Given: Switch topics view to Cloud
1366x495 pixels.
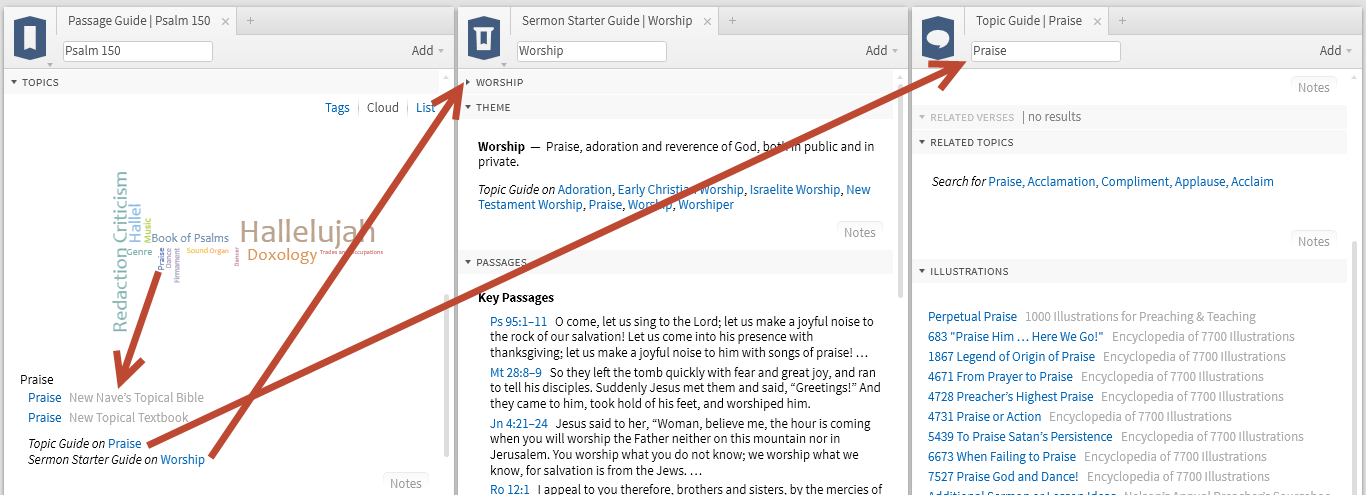Looking at the screenshot, I should 382,108.
